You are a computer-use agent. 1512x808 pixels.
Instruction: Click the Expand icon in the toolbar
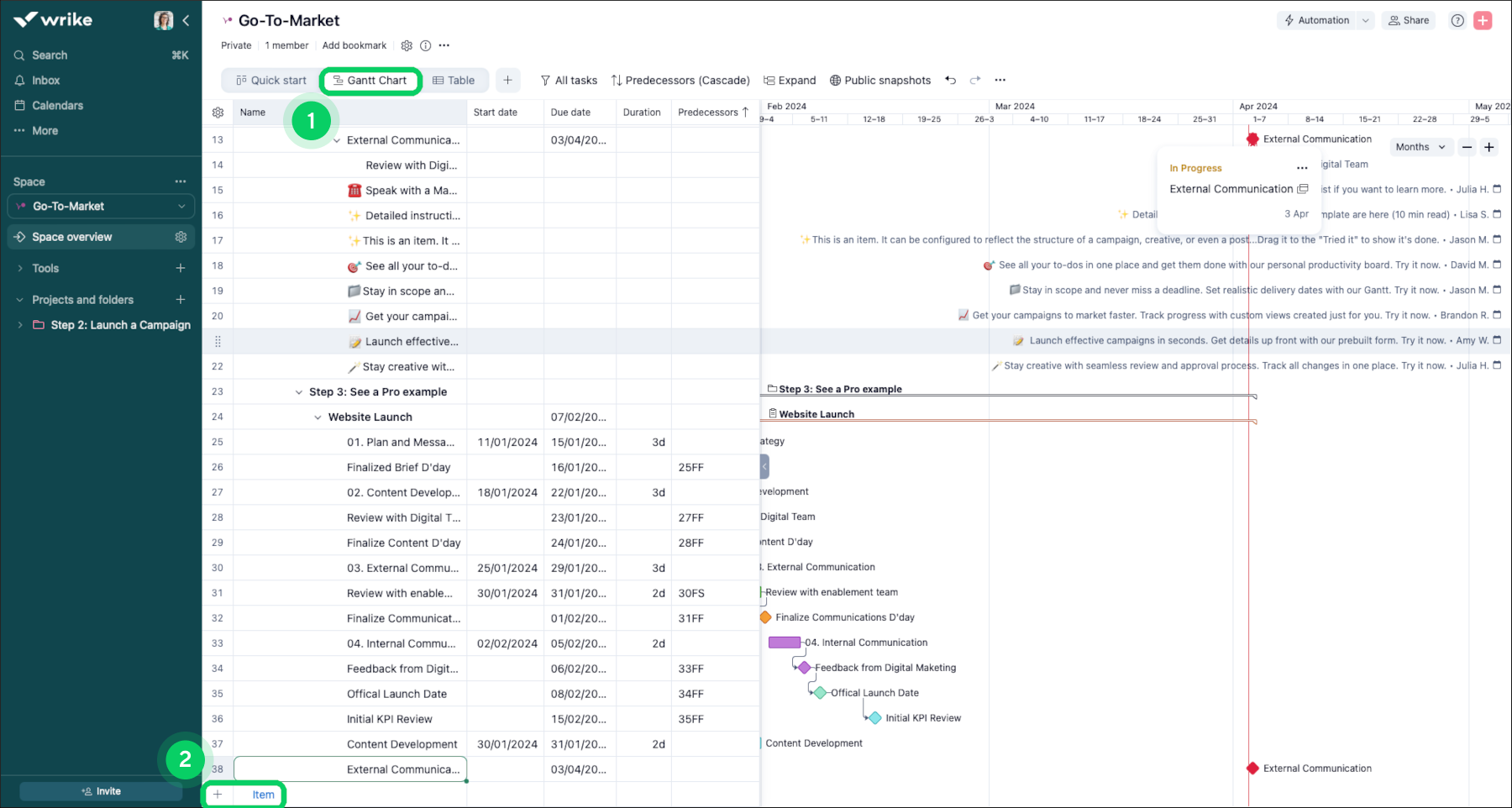pyautogui.click(x=789, y=80)
